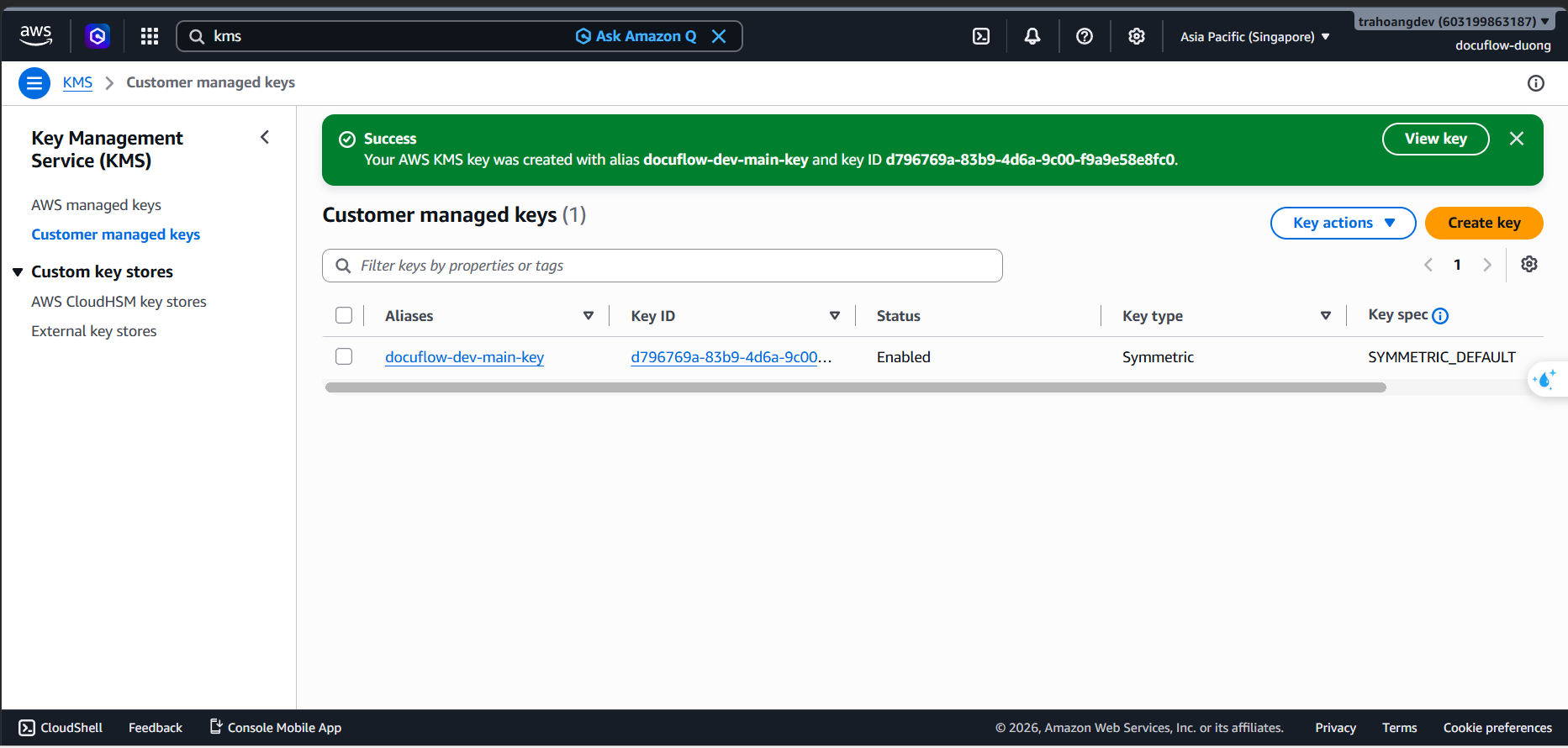Open External key stores
1568x748 pixels.
pyautogui.click(x=93, y=331)
